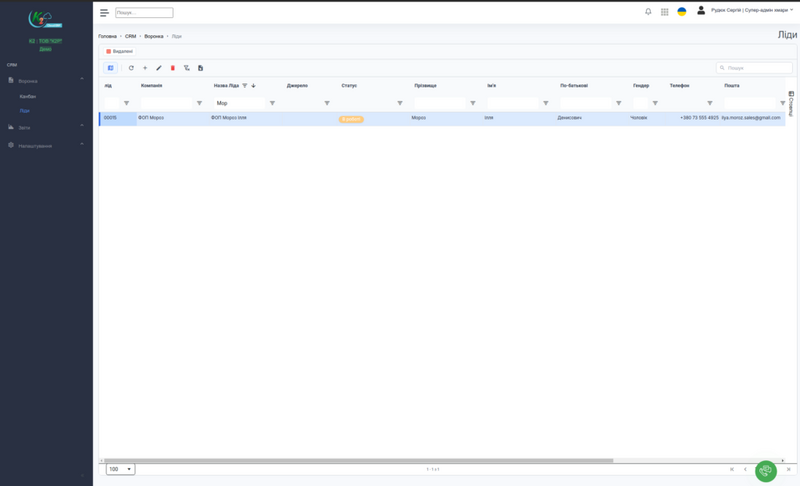800x486 pixels.
Task: Toggle the sidebar hamburger menu
Action: point(104,13)
